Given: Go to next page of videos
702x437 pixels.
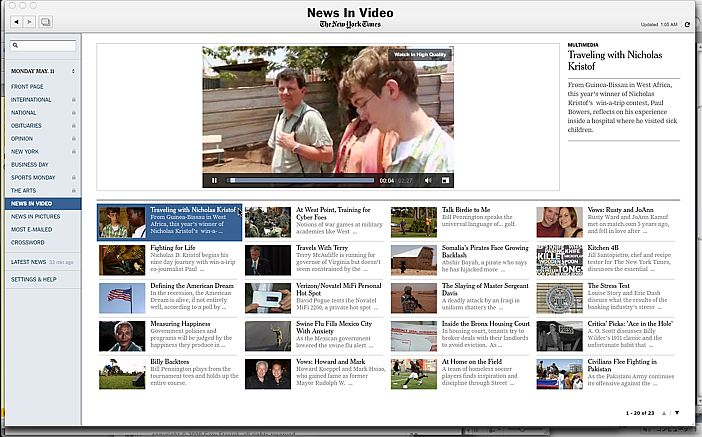Looking at the screenshot, I should 677,412.
